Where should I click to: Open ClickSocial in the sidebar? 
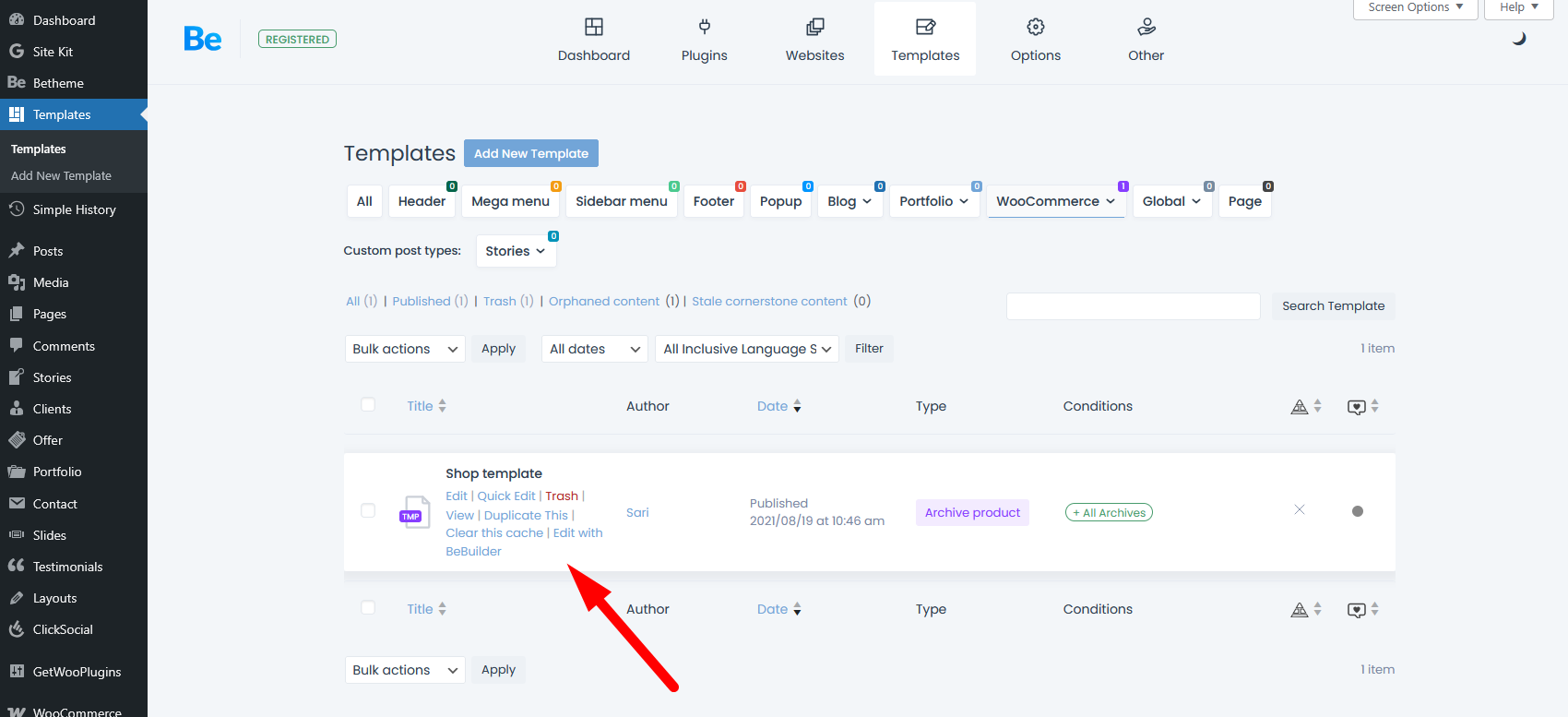pos(63,629)
